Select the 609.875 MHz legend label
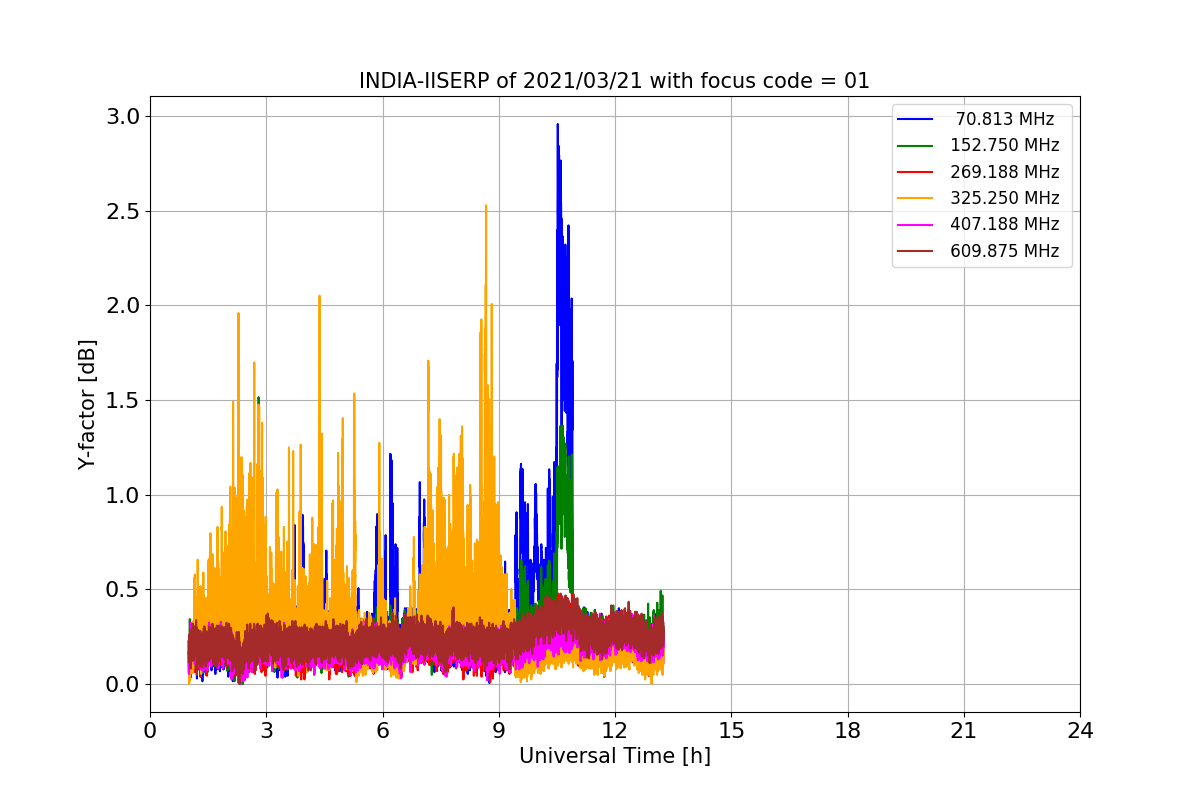 tap(1005, 251)
